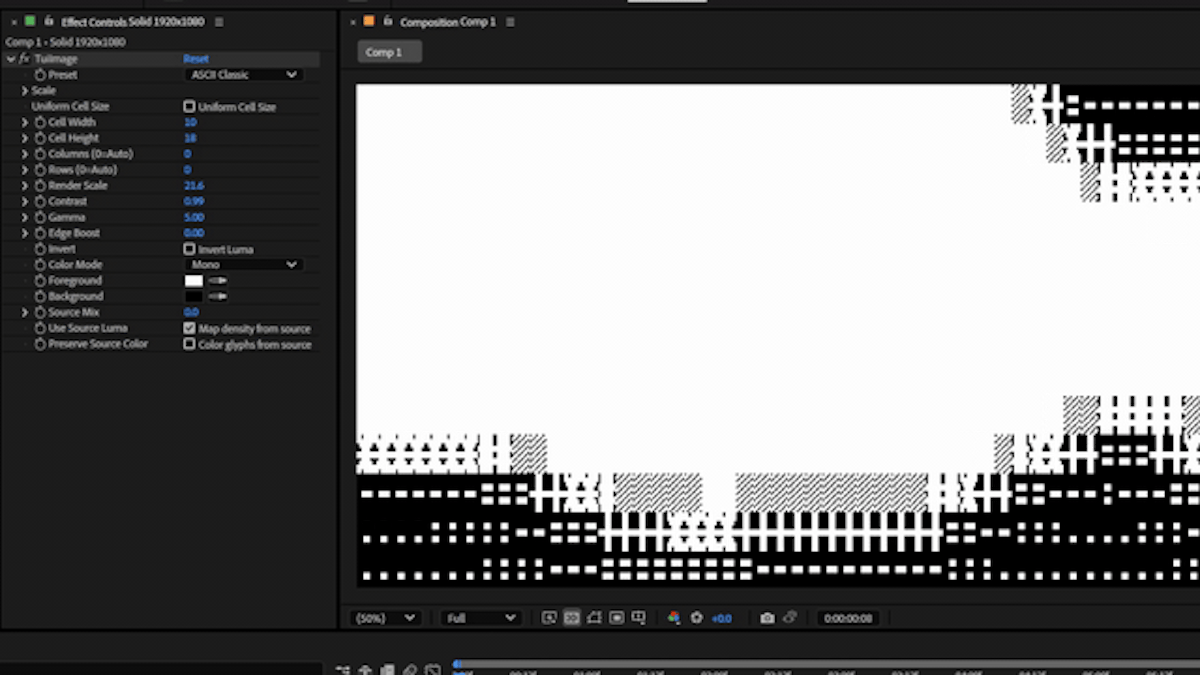Take a snapshot with the camera icon
Screen dimensions: 1200x675
pyautogui.click(x=767, y=618)
